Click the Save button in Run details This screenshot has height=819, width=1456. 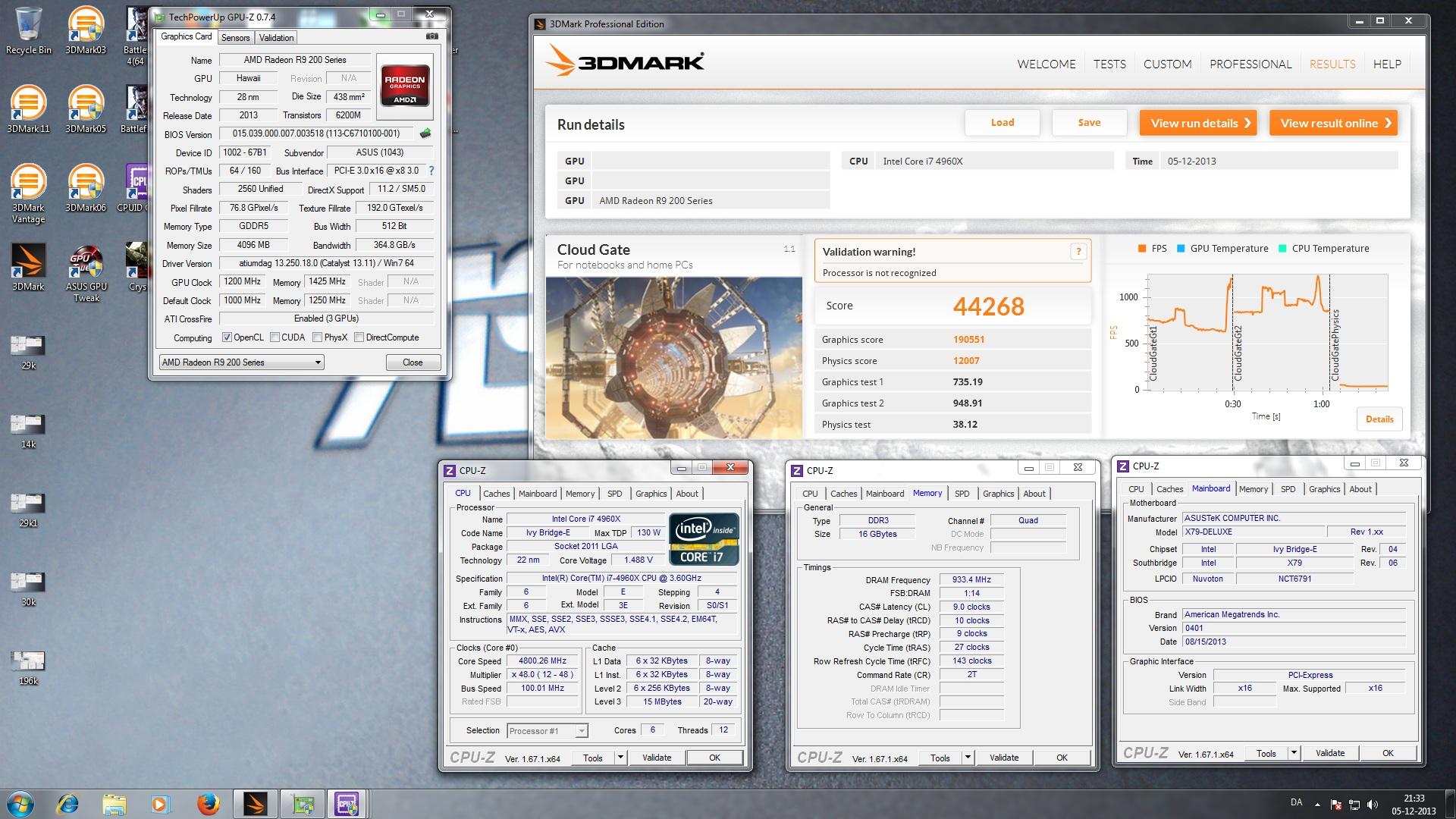1090,123
